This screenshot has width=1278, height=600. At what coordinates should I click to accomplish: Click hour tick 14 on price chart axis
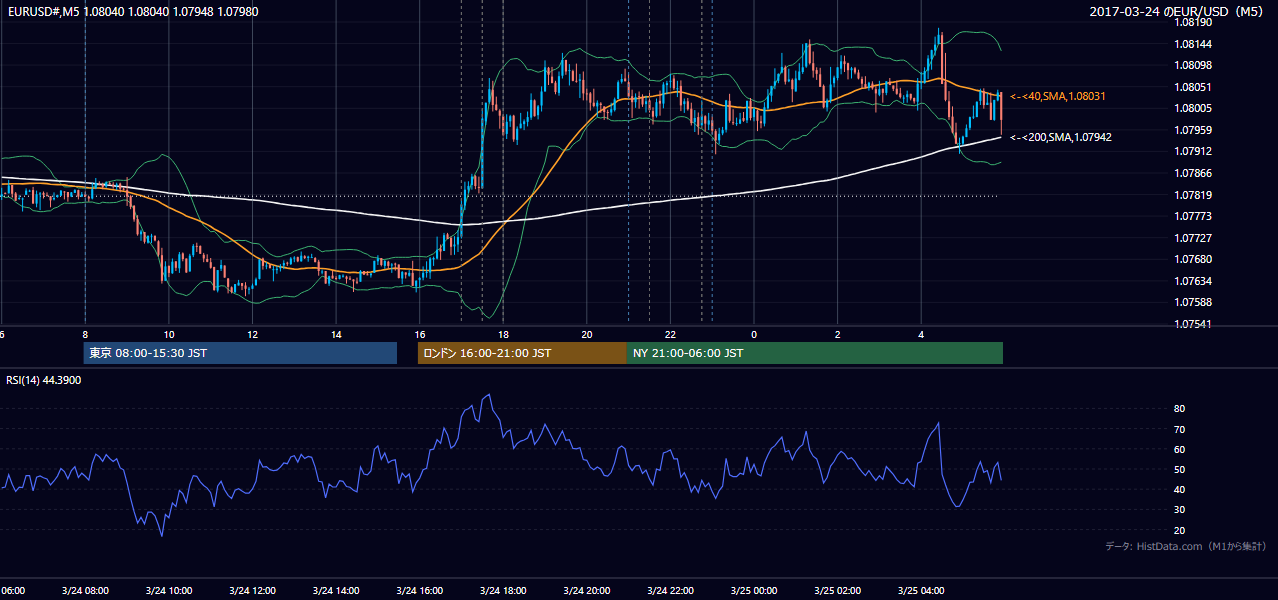point(336,334)
